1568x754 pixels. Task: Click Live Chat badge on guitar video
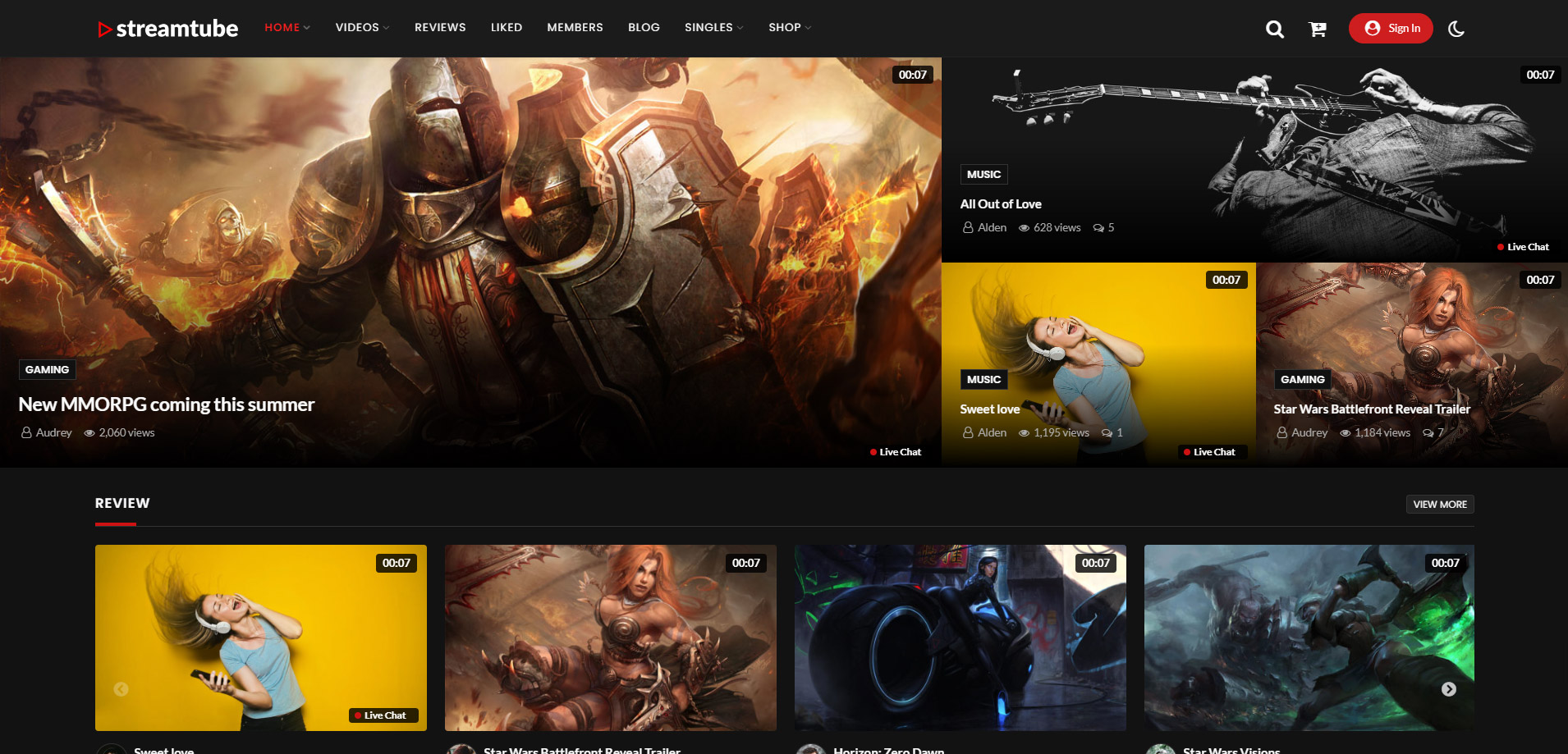click(1523, 247)
